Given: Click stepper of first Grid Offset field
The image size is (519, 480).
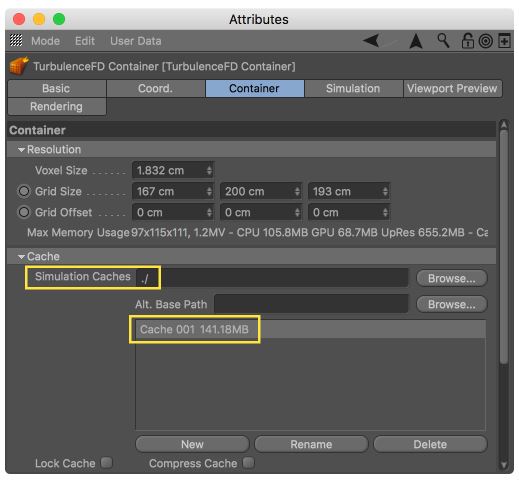Looking at the screenshot, I should click(x=209, y=212).
